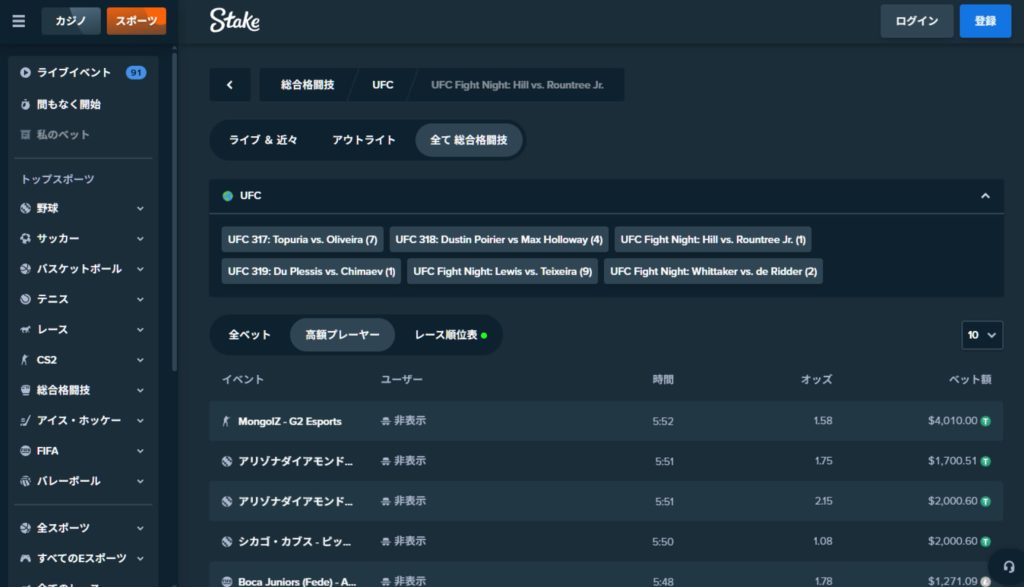Click the sidebar vertical scrollbar
Image resolution: width=1024 pixels, height=587 pixels.
(x=174, y=212)
